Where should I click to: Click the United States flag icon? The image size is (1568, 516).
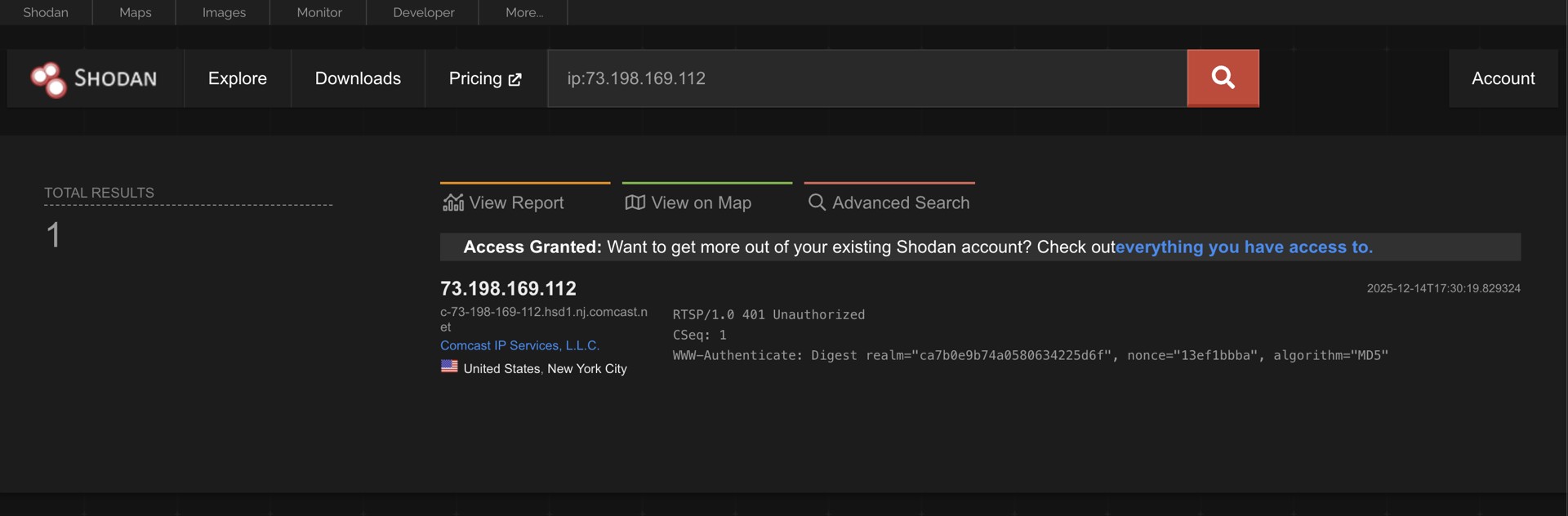tap(449, 367)
